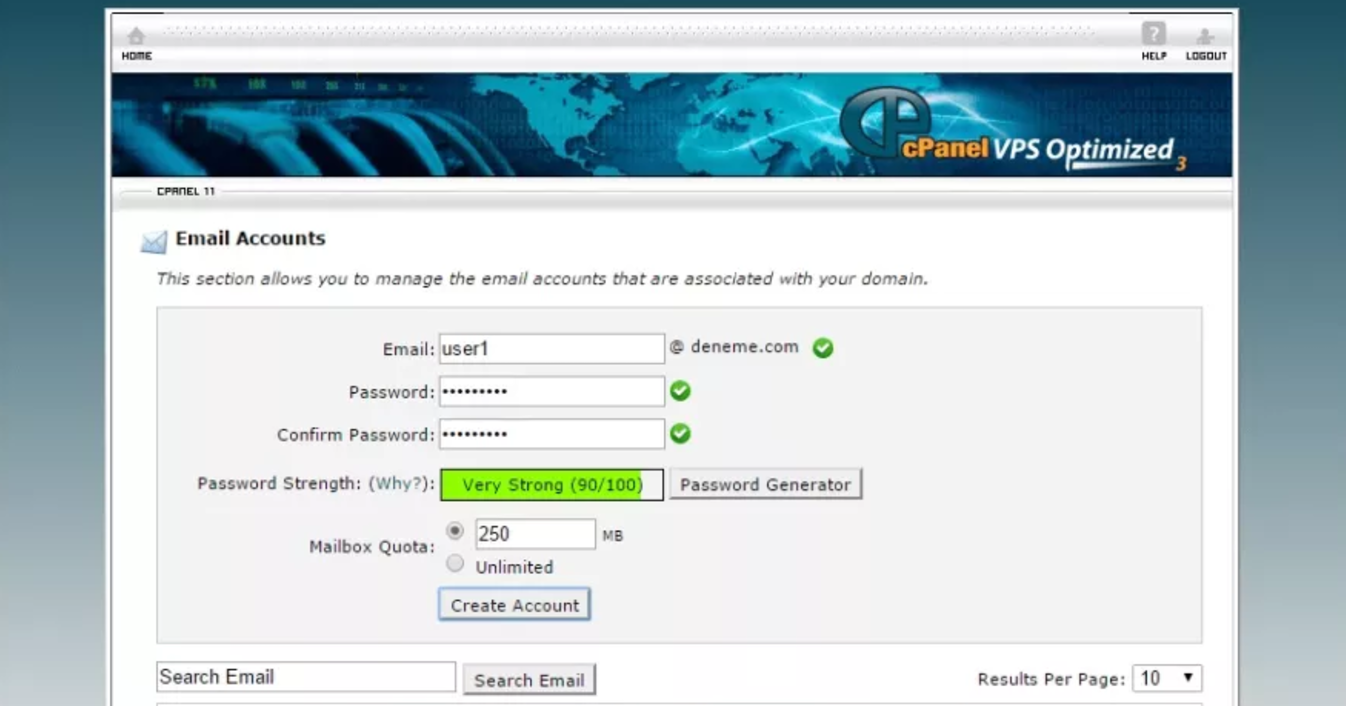Screen dimensions: 1346x706
Task: Select the Unlimited quota radio button
Action: click(x=455, y=563)
